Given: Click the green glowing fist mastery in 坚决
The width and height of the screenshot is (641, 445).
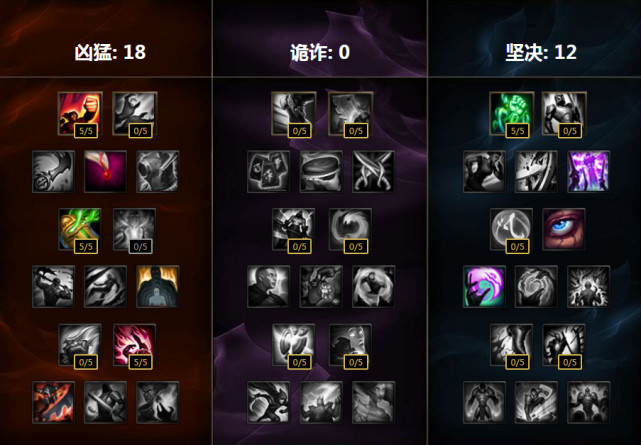Looking at the screenshot, I should tap(511, 114).
